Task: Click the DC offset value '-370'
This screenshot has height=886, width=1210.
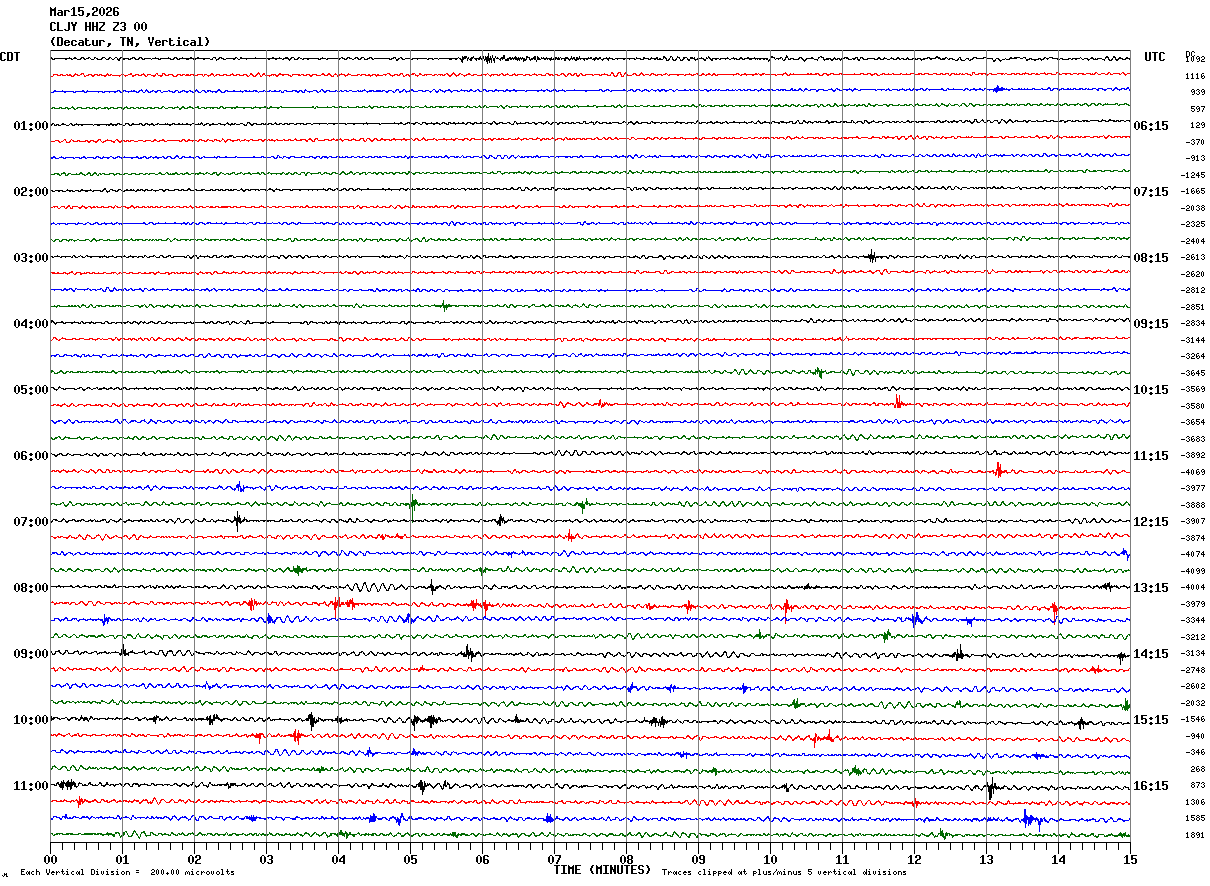Action: click(x=1195, y=142)
